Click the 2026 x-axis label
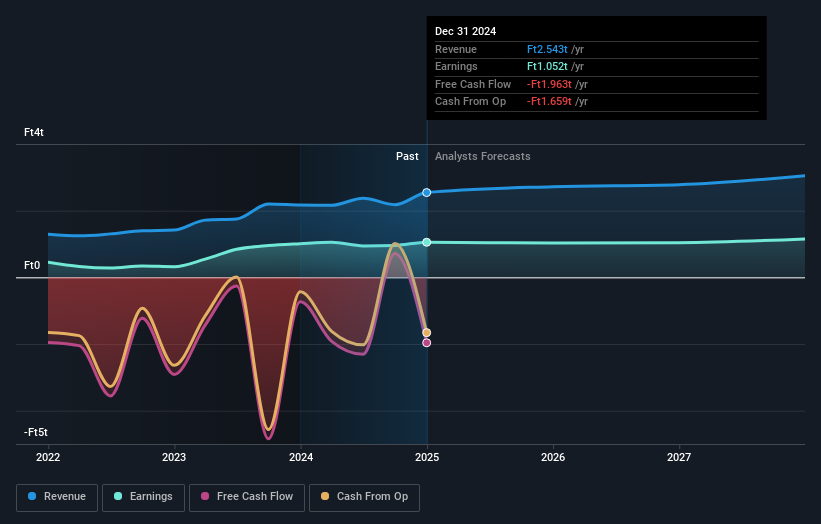821x524 pixels. point(553,458)
